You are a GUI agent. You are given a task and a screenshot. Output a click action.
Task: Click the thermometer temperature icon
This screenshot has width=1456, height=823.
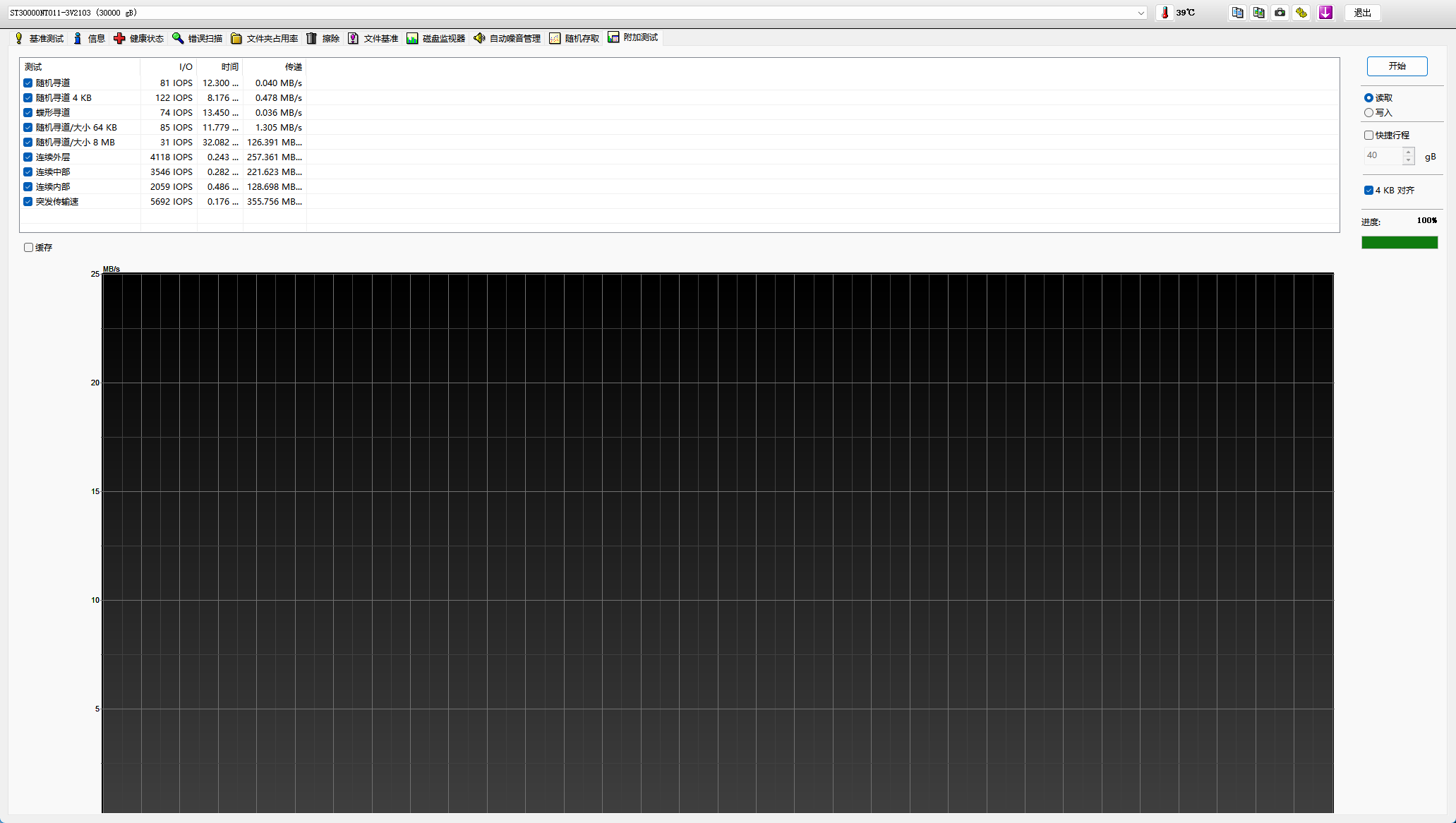(1165, 13)
